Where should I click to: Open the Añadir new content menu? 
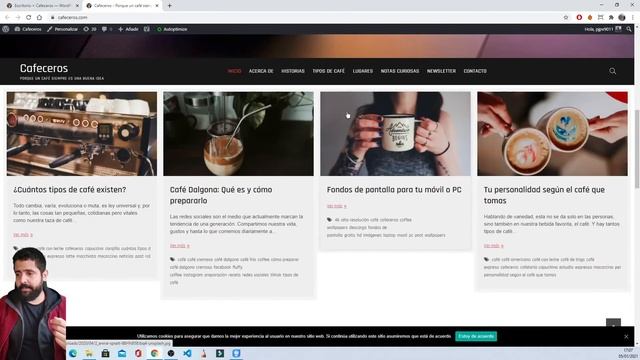point(129,29)
